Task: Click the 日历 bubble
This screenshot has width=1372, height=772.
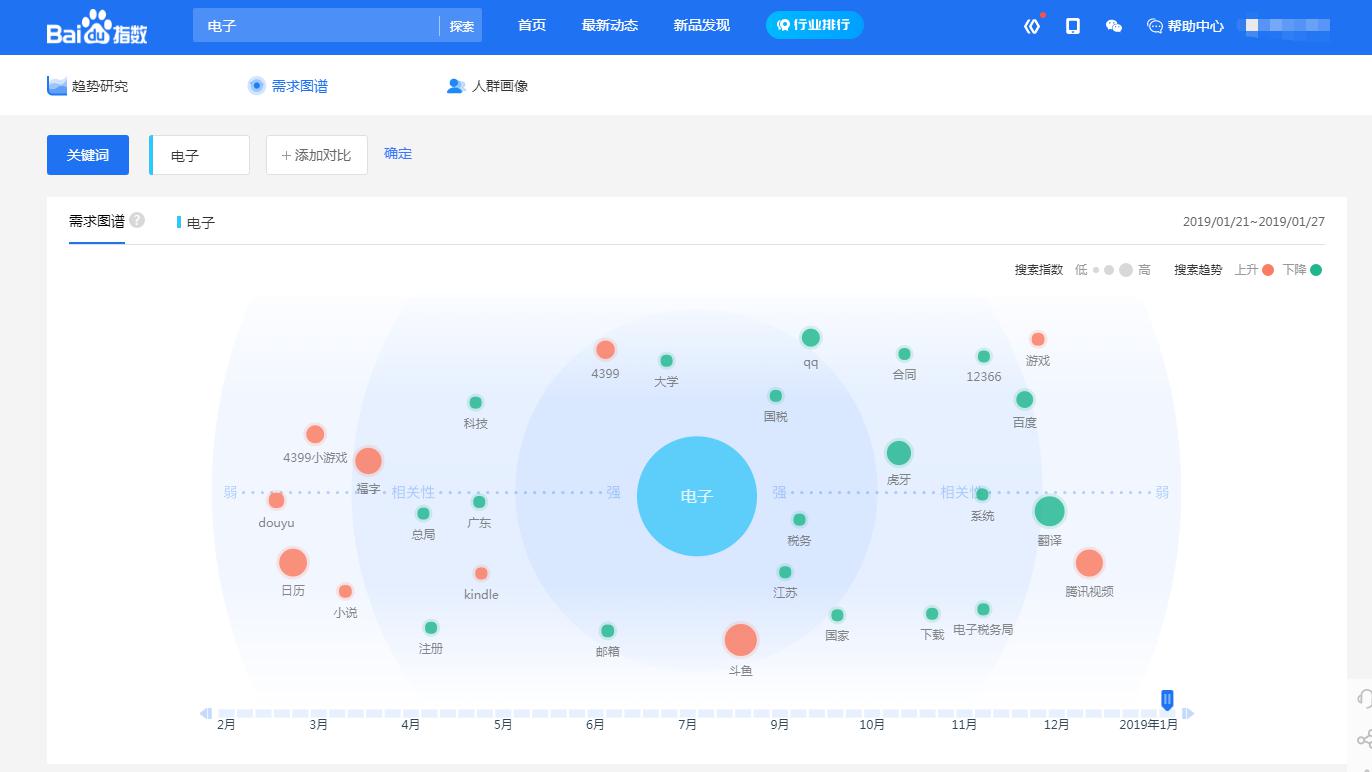Action: click(293, 563)
